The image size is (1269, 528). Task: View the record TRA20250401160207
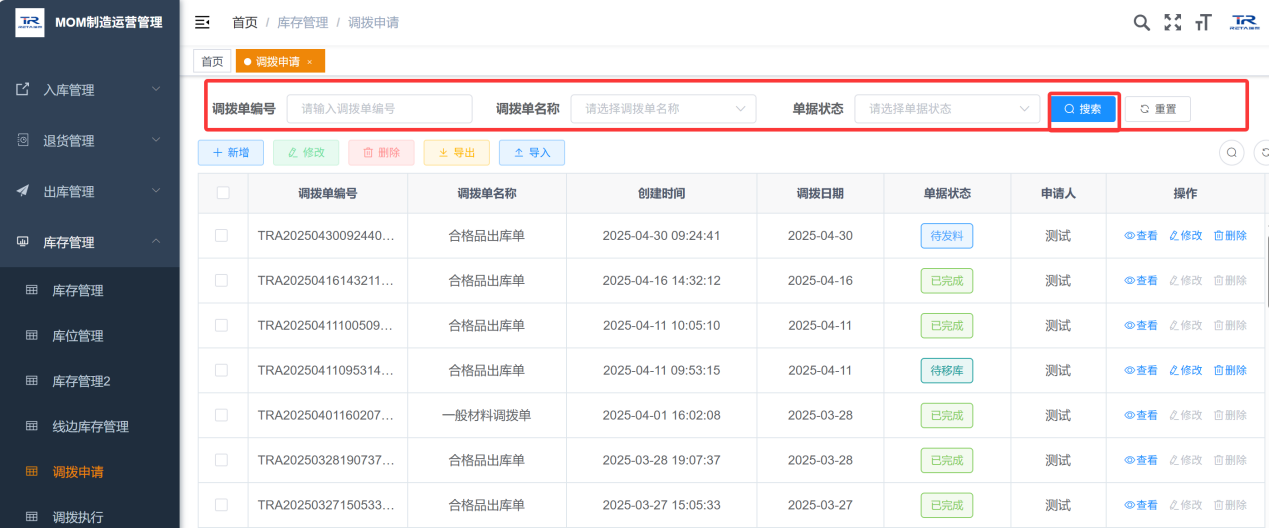pyautogui.click(x=1141, y=415)
